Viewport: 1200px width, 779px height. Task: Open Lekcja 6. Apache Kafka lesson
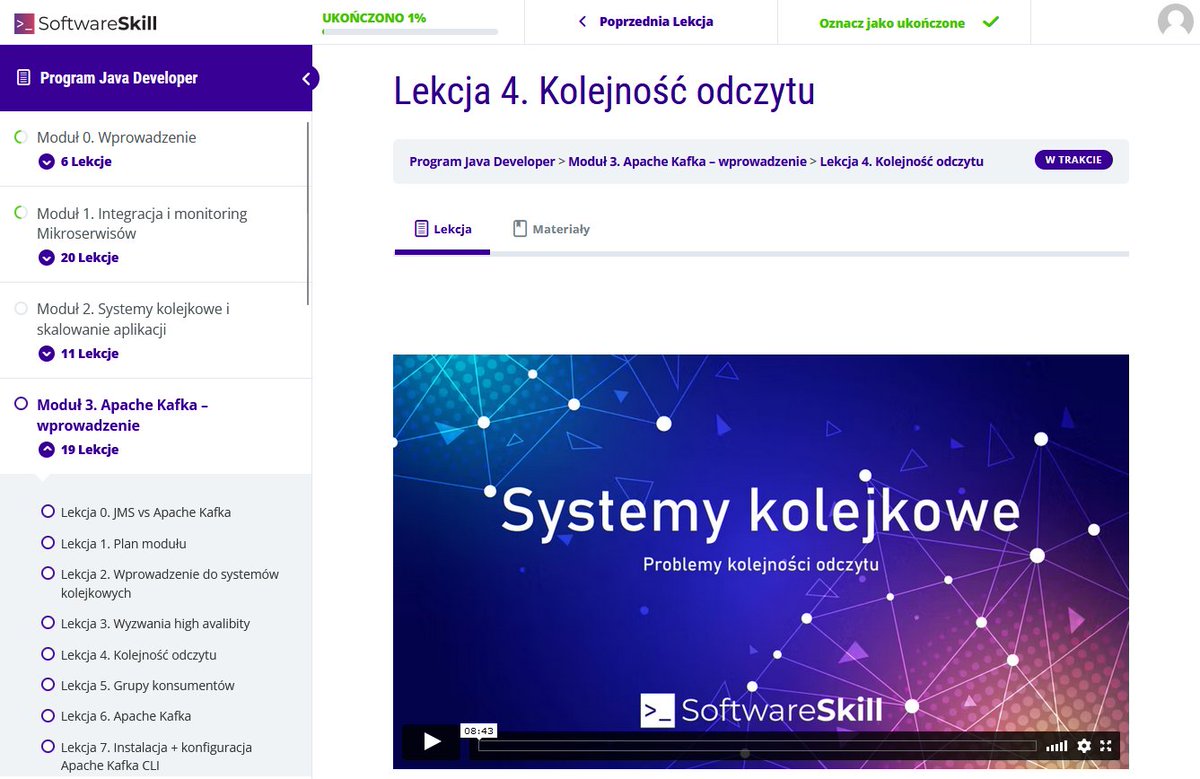pyautogui.click(x=126, y=716)
